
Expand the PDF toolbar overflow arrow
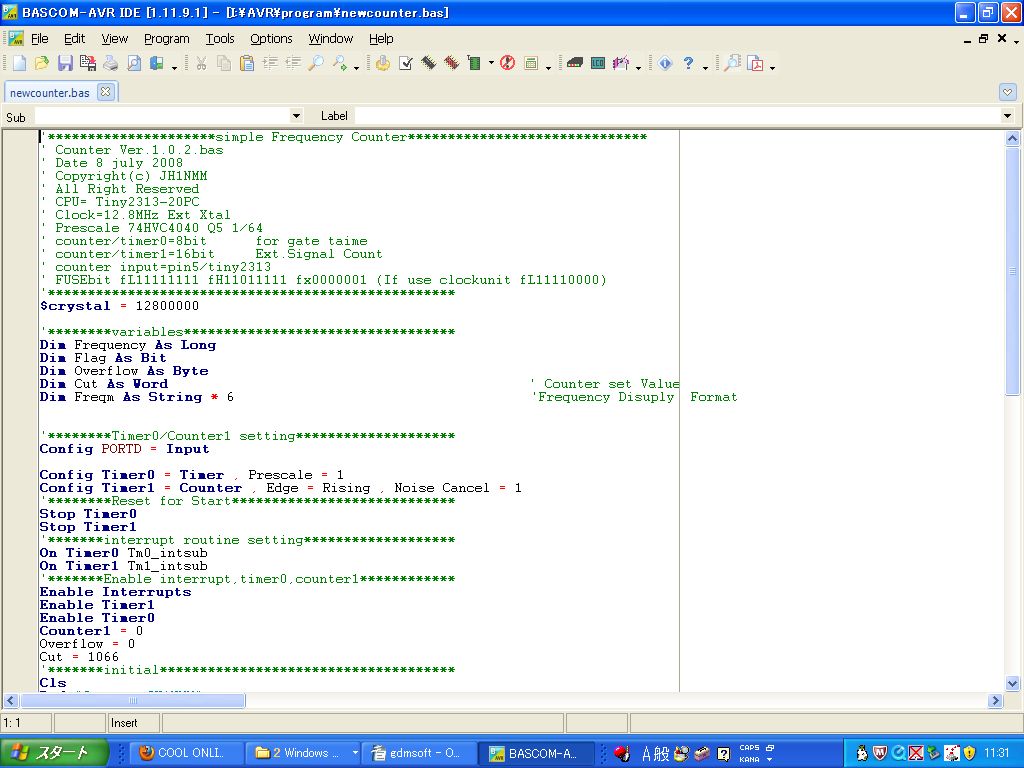(x=773, y=67)
